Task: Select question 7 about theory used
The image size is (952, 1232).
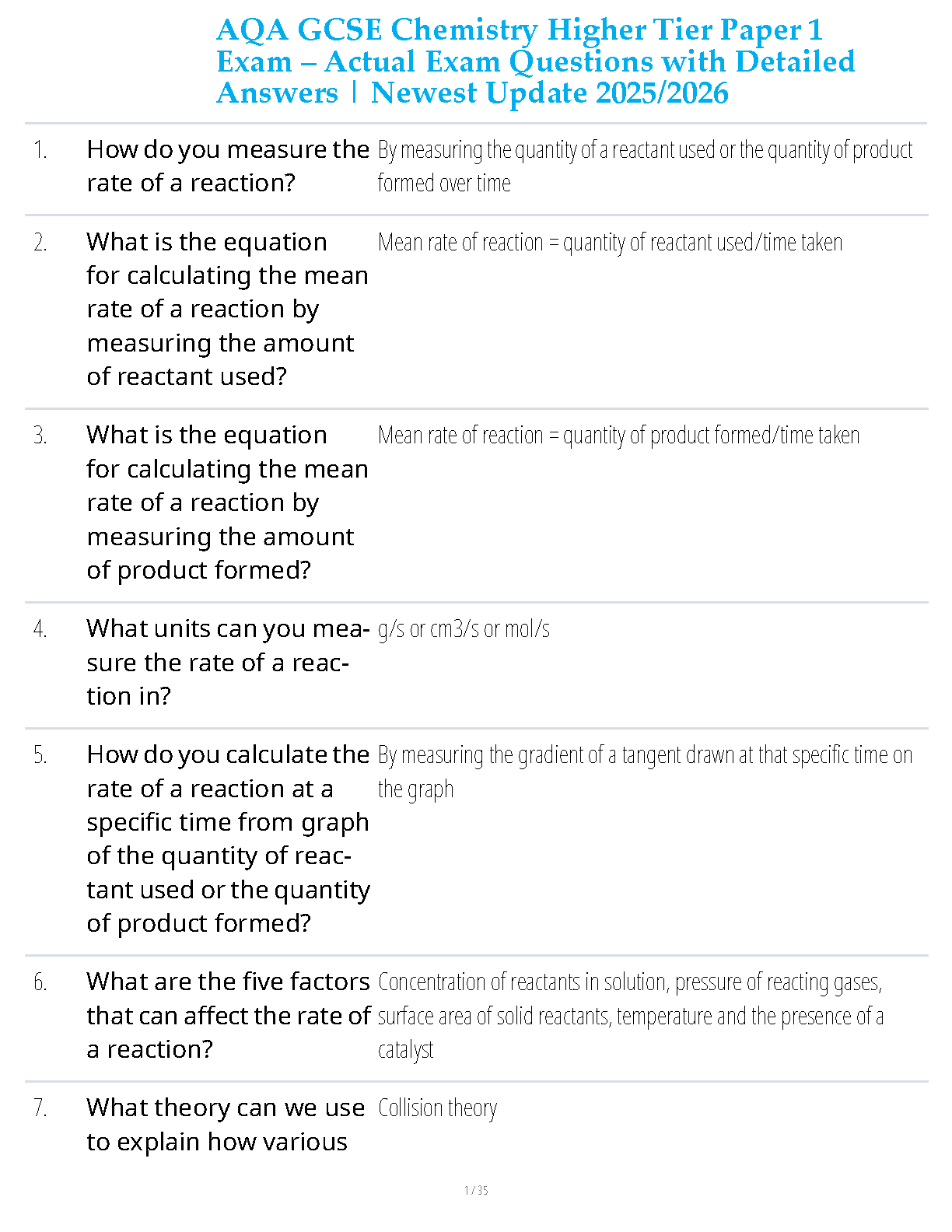Action: tap(226, 1125)
